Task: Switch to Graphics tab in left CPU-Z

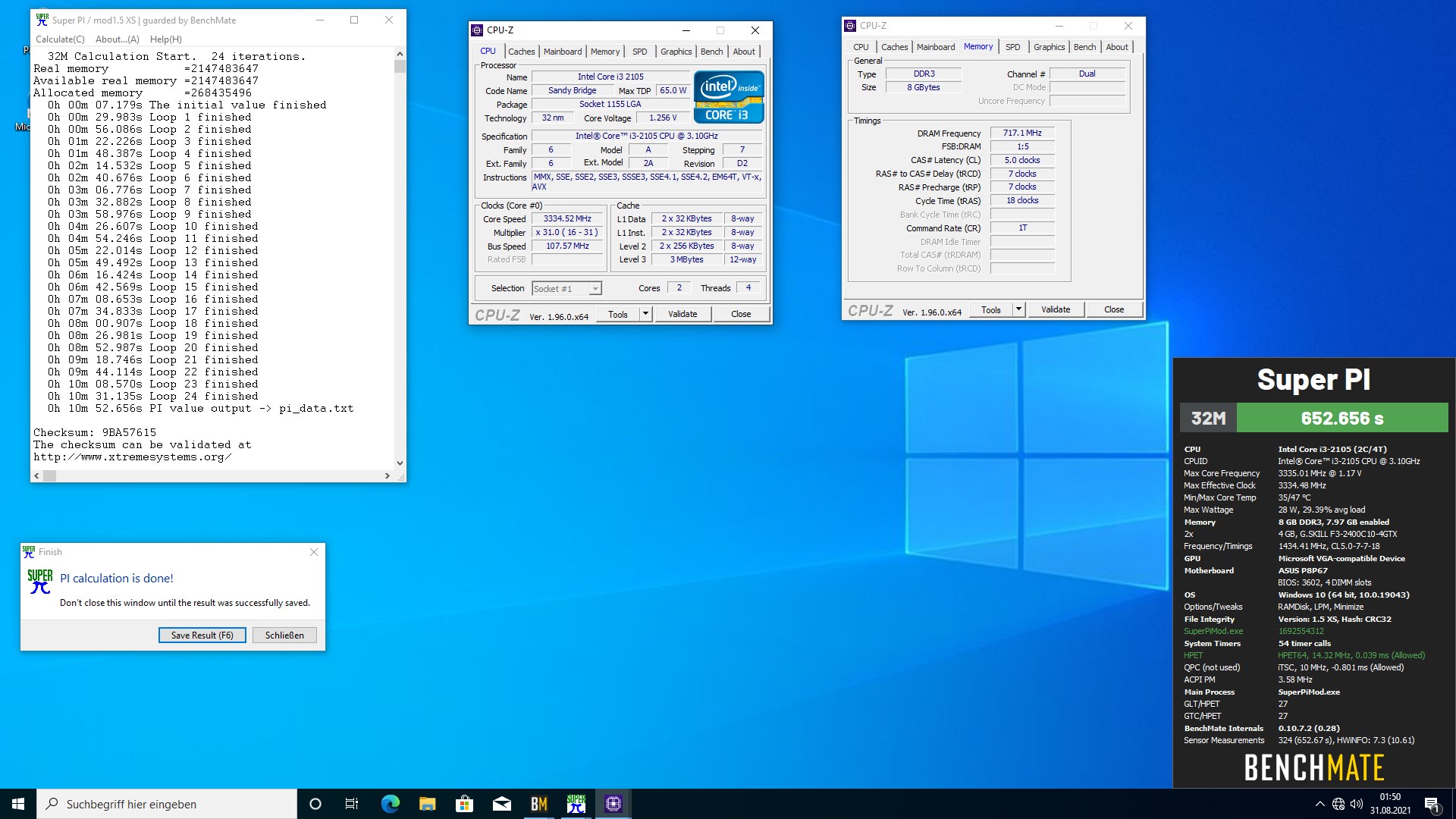Action: pos(676,52)
